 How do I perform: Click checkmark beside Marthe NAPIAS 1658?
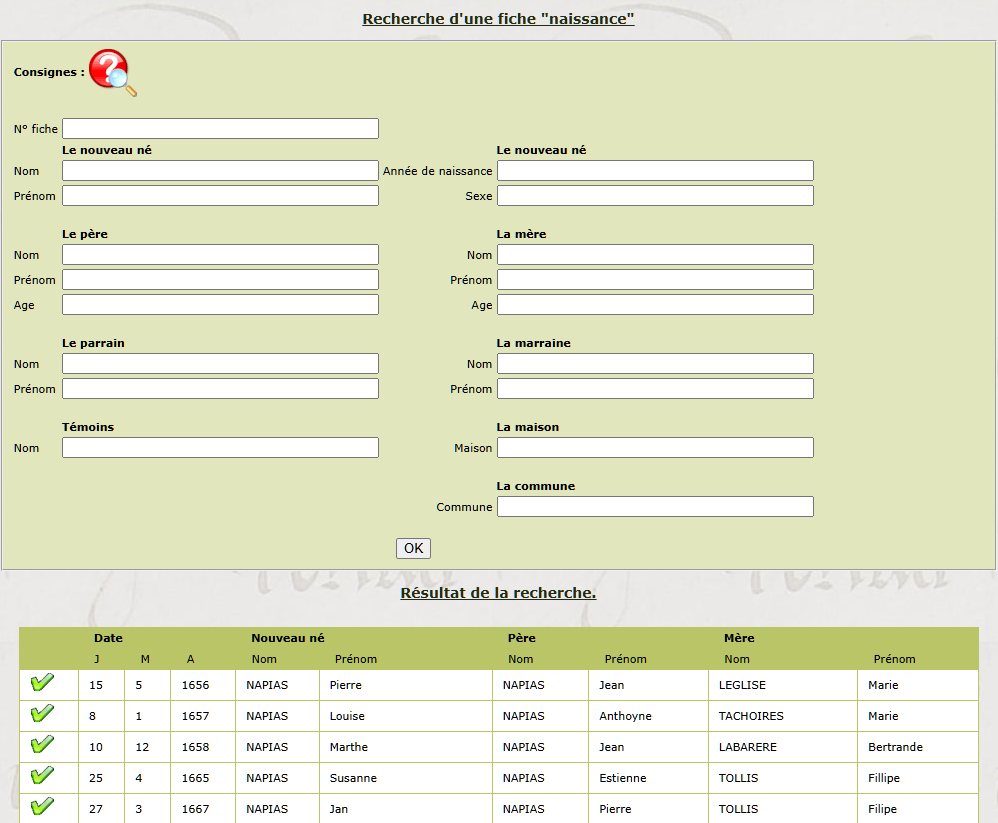coord(42,746)
